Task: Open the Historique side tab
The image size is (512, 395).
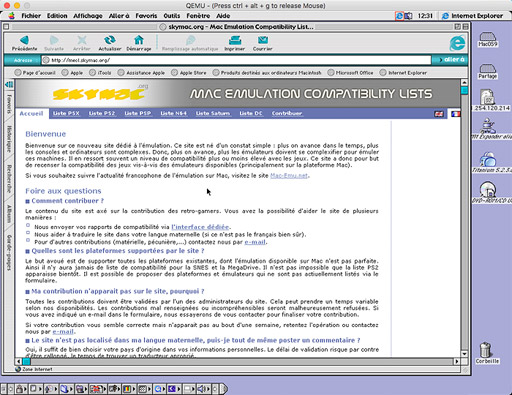Action: point(9,139)
